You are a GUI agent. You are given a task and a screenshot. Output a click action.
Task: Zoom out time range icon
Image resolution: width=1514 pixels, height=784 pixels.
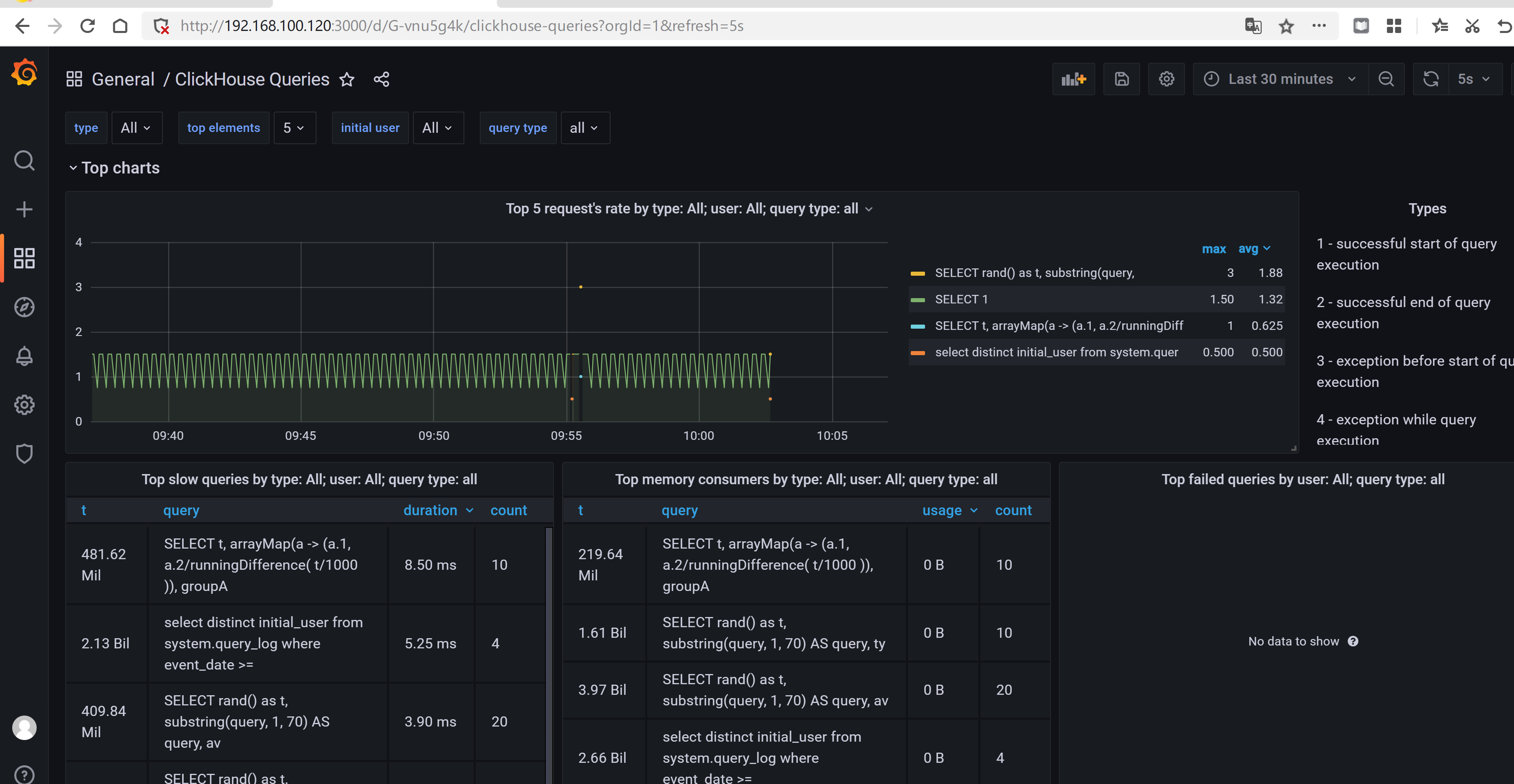pos(1386,79)
